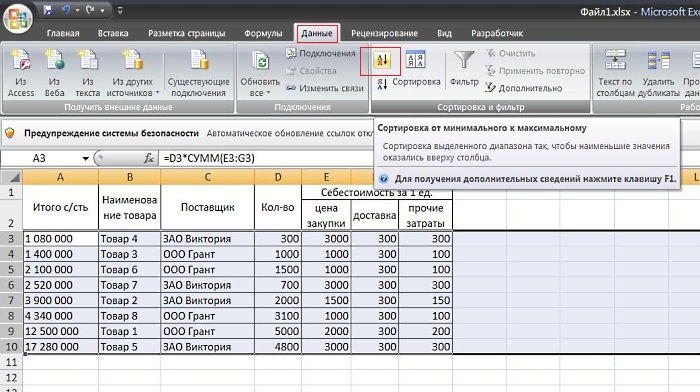Click the Итого с/сть header cell

[x=60, y=207]
